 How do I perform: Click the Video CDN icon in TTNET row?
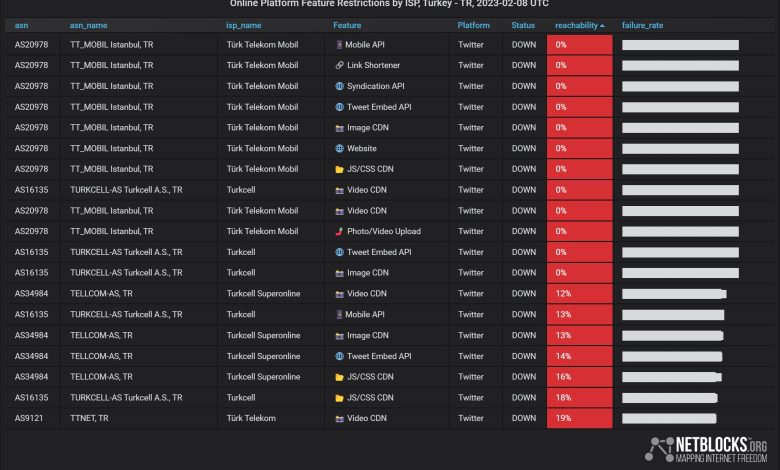click(x=340, y=418)
